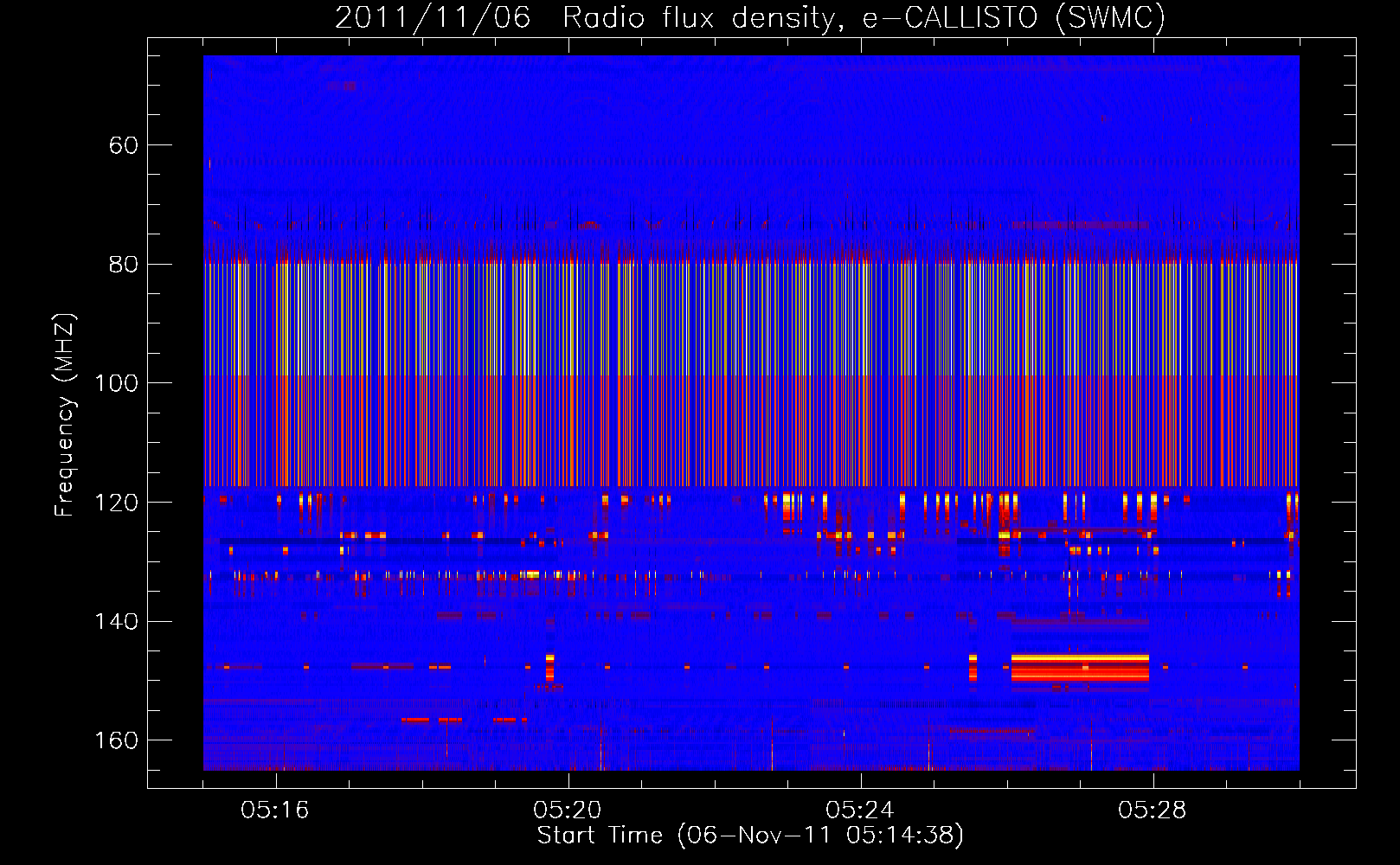Click the plot title 'Radio flux density, e-CALLISTO (SWMC)'
The width and height of the screenshot is (1400, 865).
tap(864, 17)
